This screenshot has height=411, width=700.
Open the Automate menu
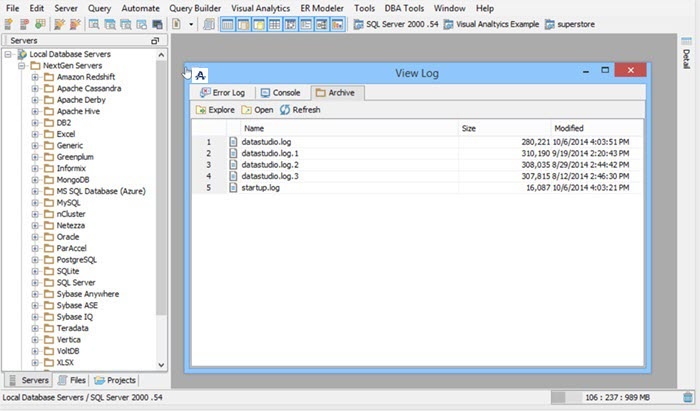(x=141, y=8)
